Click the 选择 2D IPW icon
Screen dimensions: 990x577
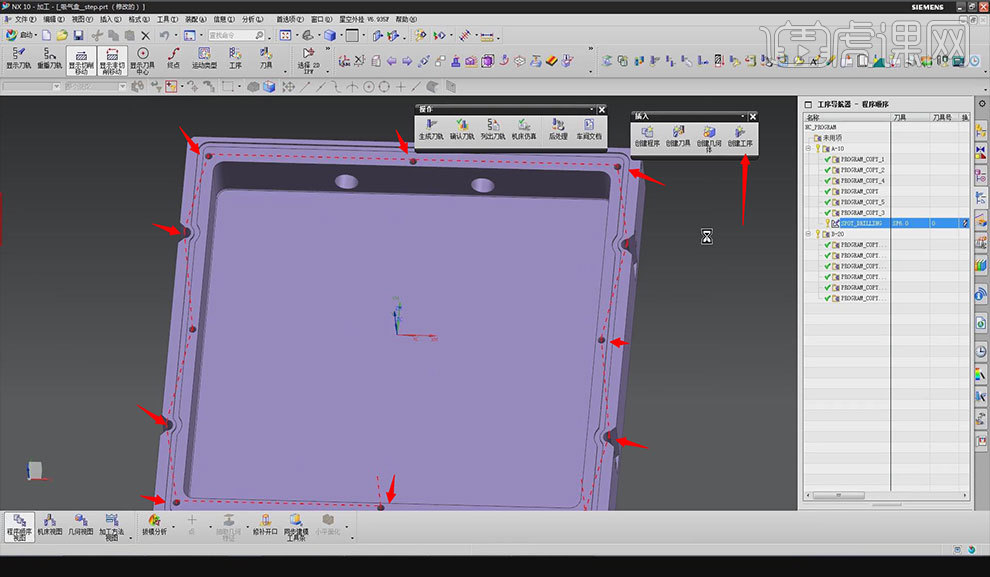coord(308,61)
